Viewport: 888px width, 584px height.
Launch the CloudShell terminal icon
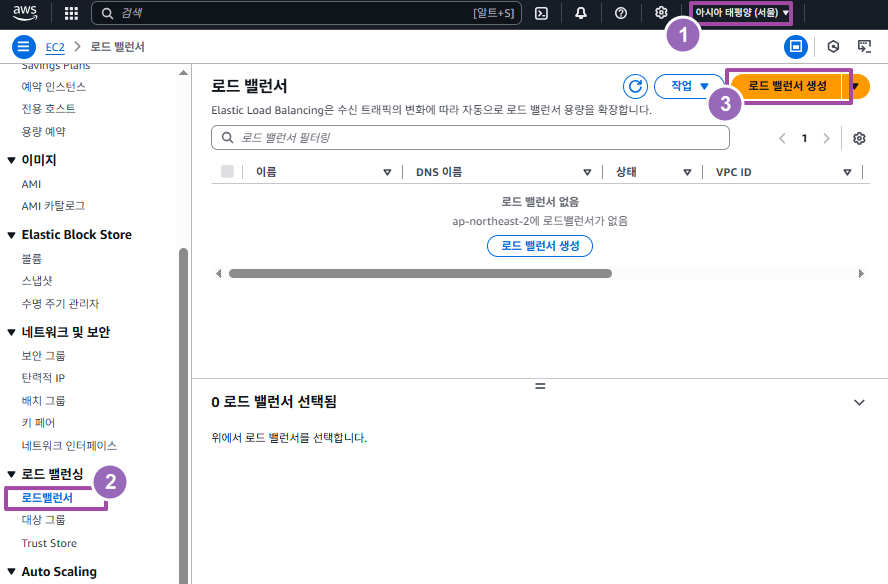click(x=541, y=13)
